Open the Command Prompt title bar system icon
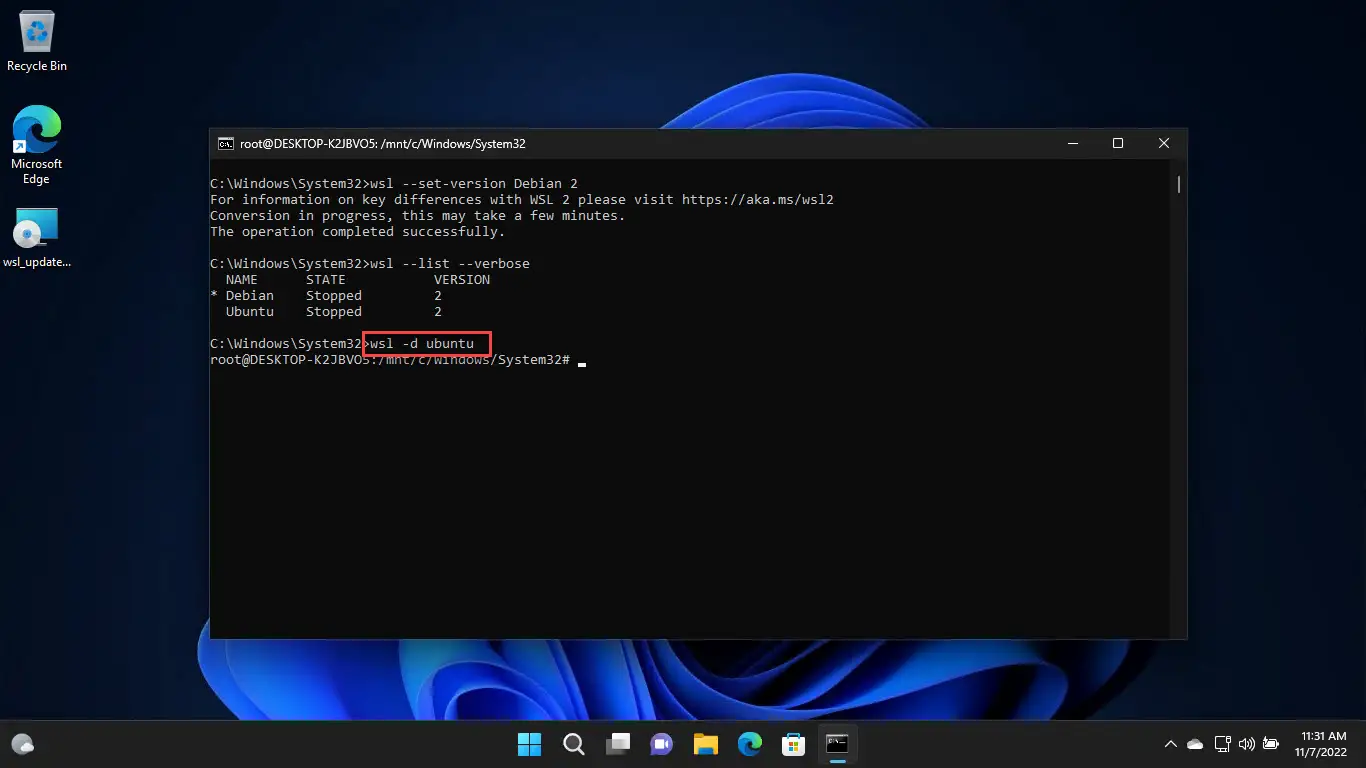Image resolution: width=1366 pixels, height=768 pixels. (x=226, y=144)
